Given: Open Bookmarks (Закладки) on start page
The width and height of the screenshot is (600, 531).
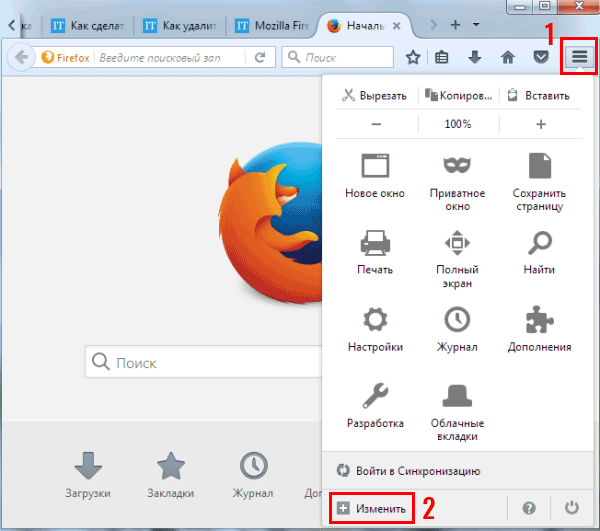Looking at the screenshot, I should [x=171, y=475].
